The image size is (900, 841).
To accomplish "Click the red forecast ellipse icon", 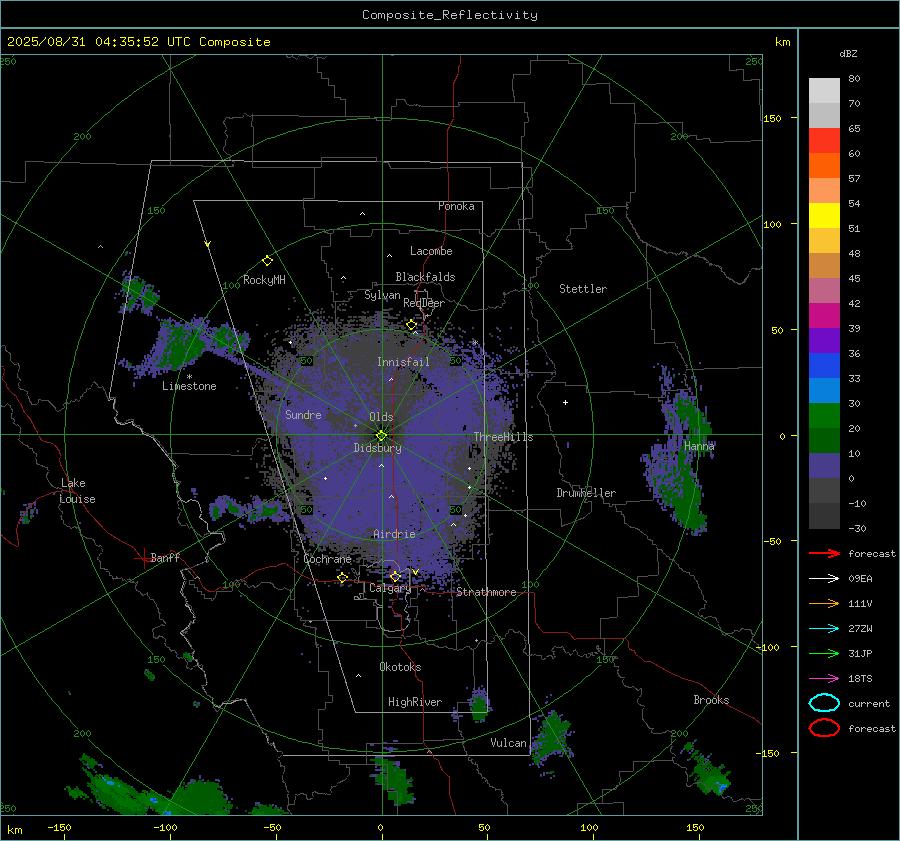I will coord(824,728).
